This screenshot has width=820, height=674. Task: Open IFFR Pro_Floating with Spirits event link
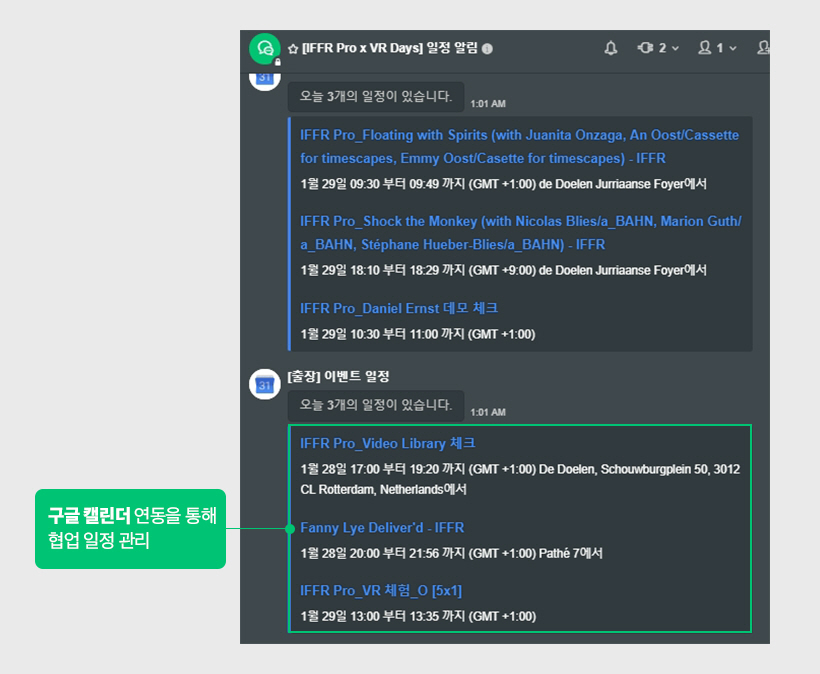[x=519, y=146]
